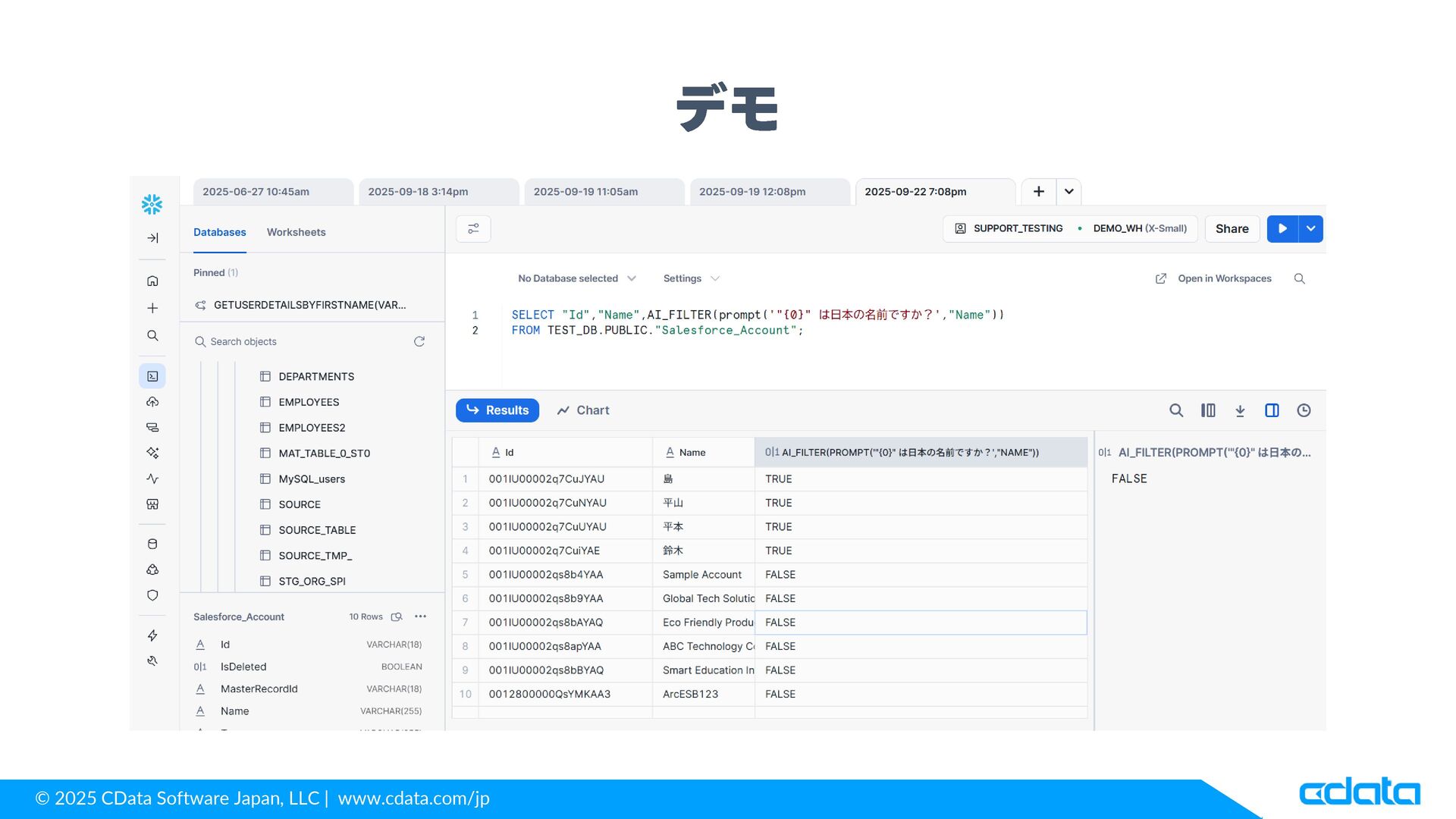Click Open in Workspaces link
This screenshot has width=1456, height=819.
1213,279
